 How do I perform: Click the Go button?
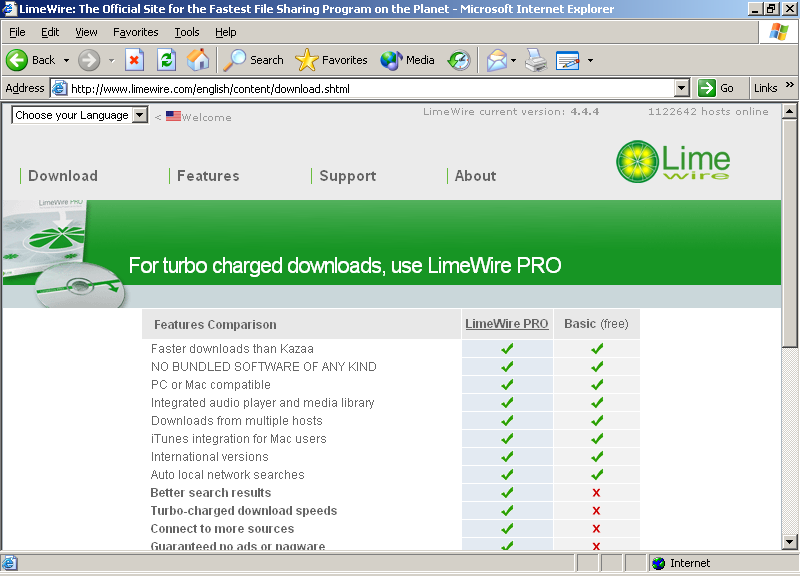(x=716, y=88)
